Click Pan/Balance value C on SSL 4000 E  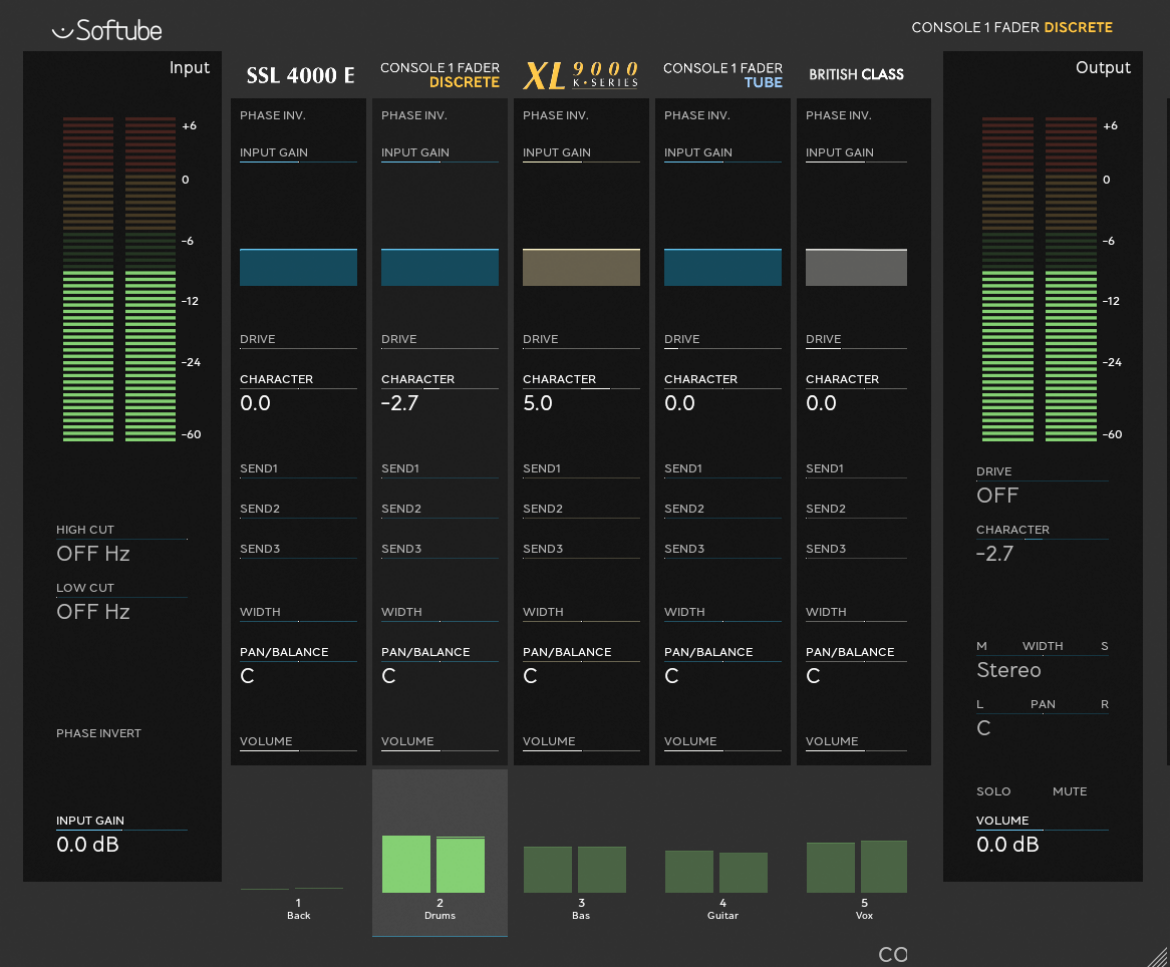coord(247,676)
